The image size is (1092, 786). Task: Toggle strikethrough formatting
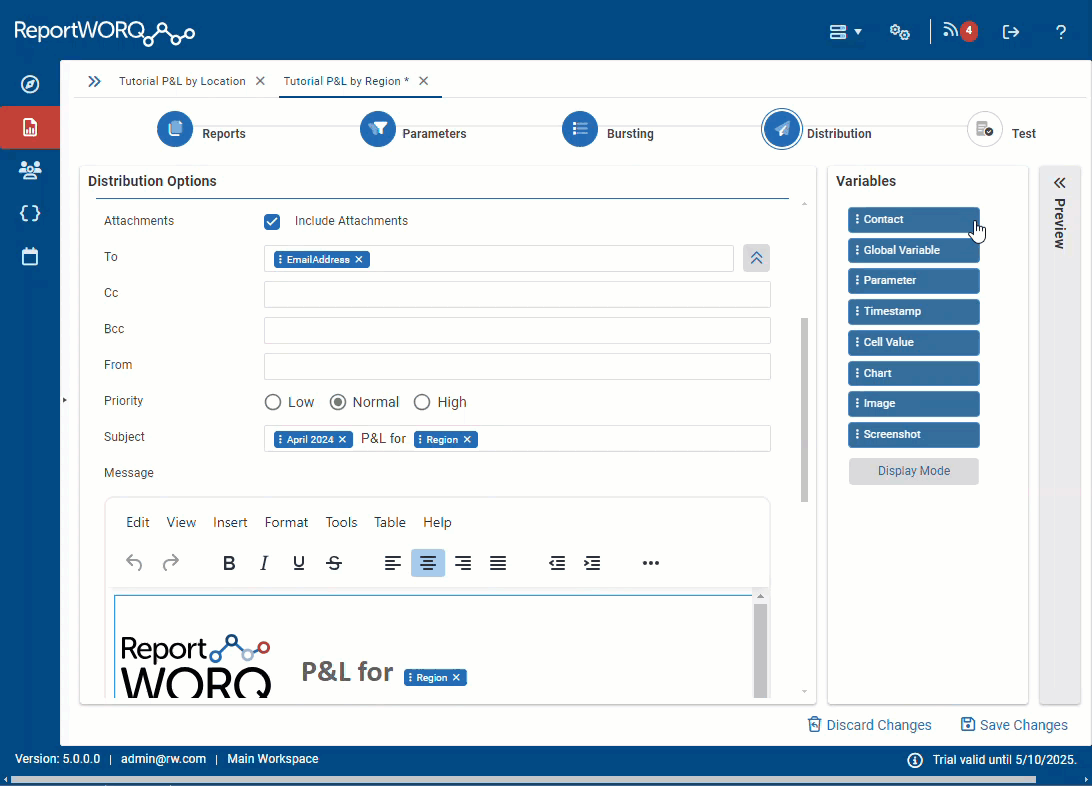[x=334, y=563]
